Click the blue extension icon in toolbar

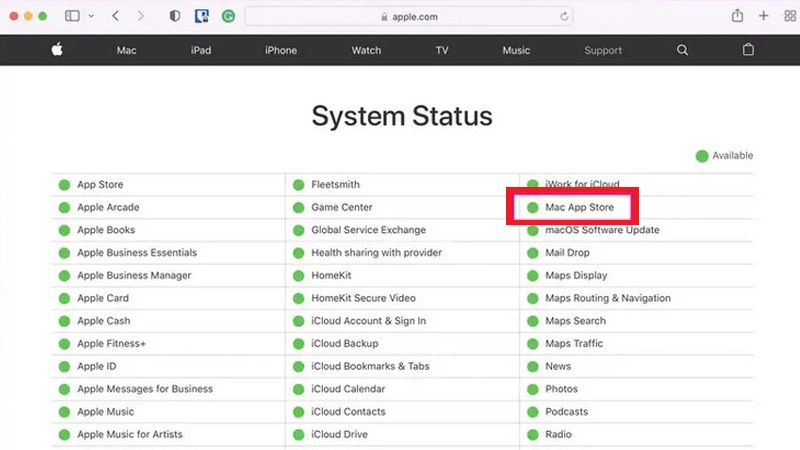point(202,16)
